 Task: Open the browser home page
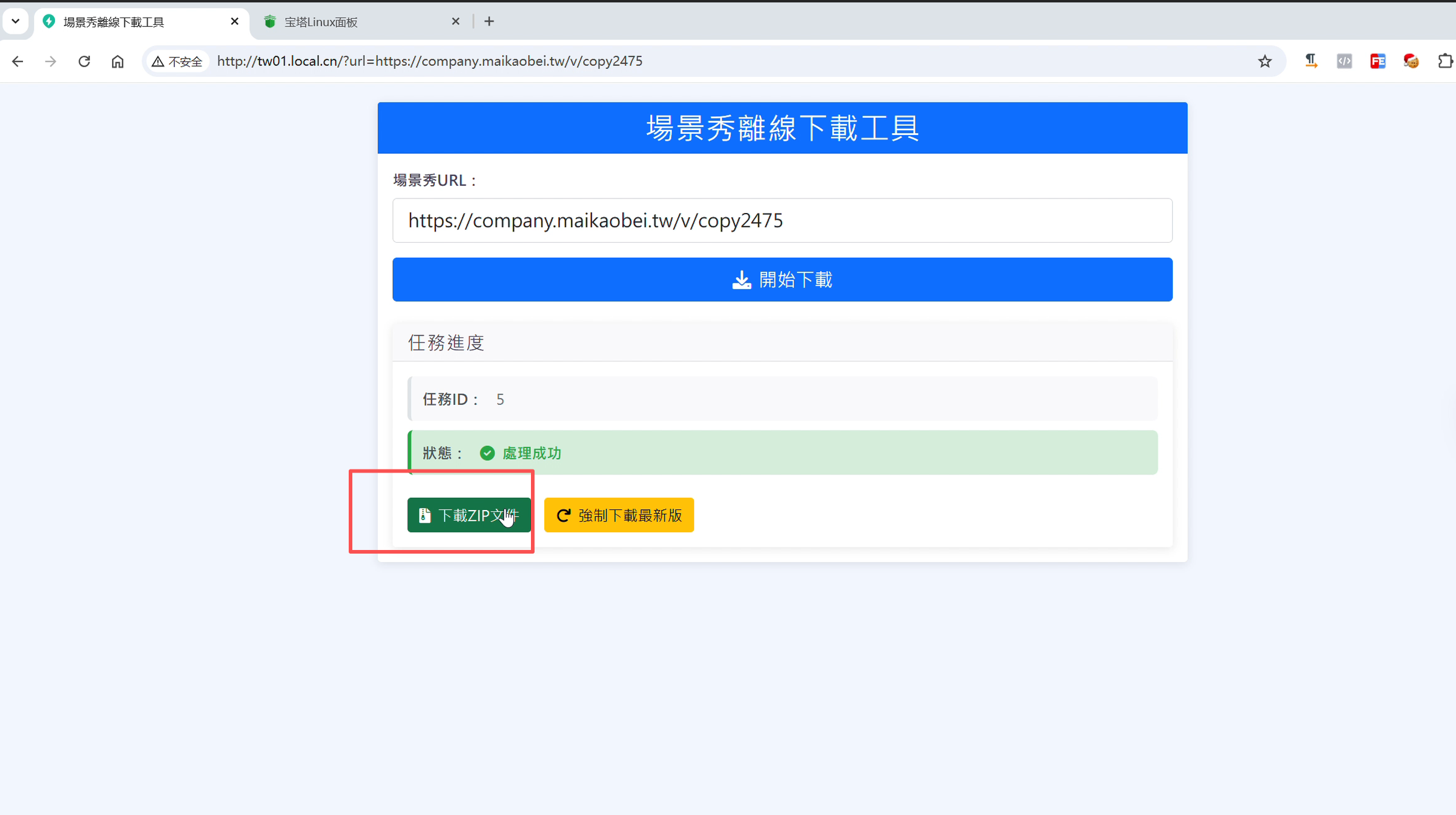click(x=117, y=61)
